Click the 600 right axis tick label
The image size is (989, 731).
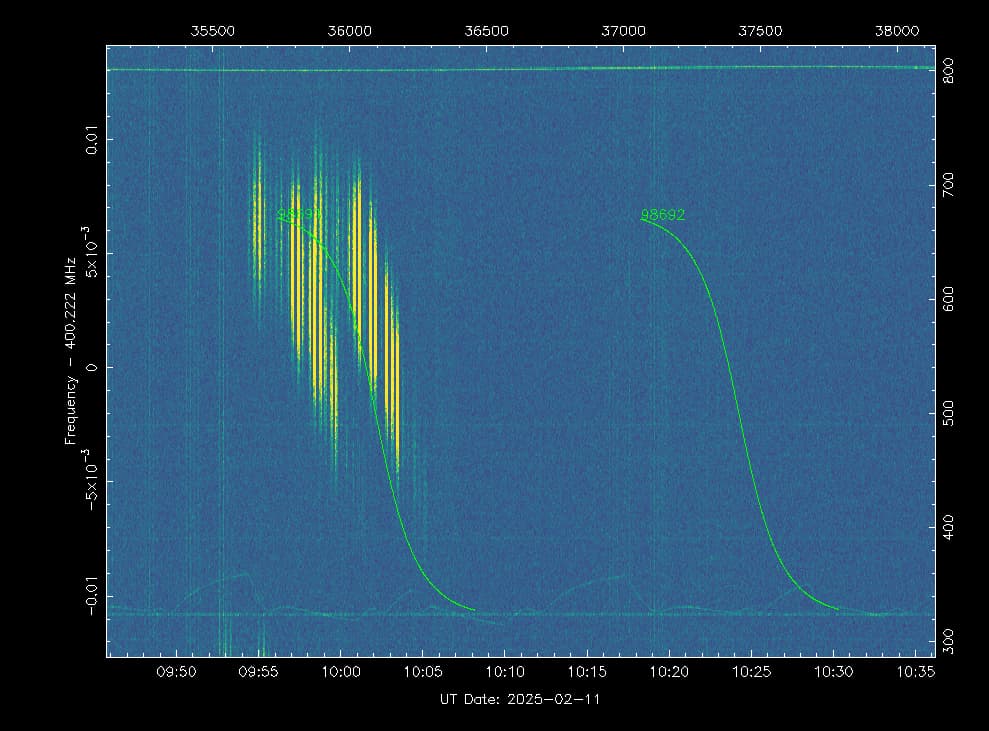(x=951, y=299)
